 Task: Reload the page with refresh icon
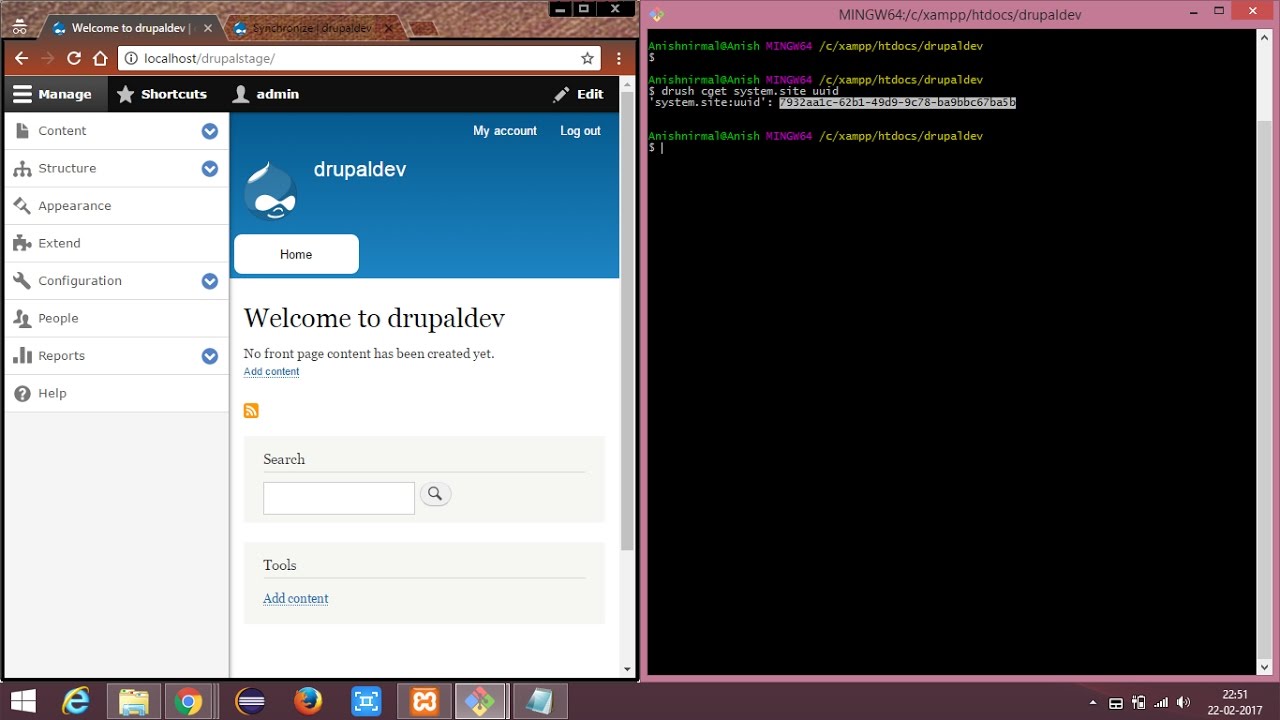click(x=73, y=58)
